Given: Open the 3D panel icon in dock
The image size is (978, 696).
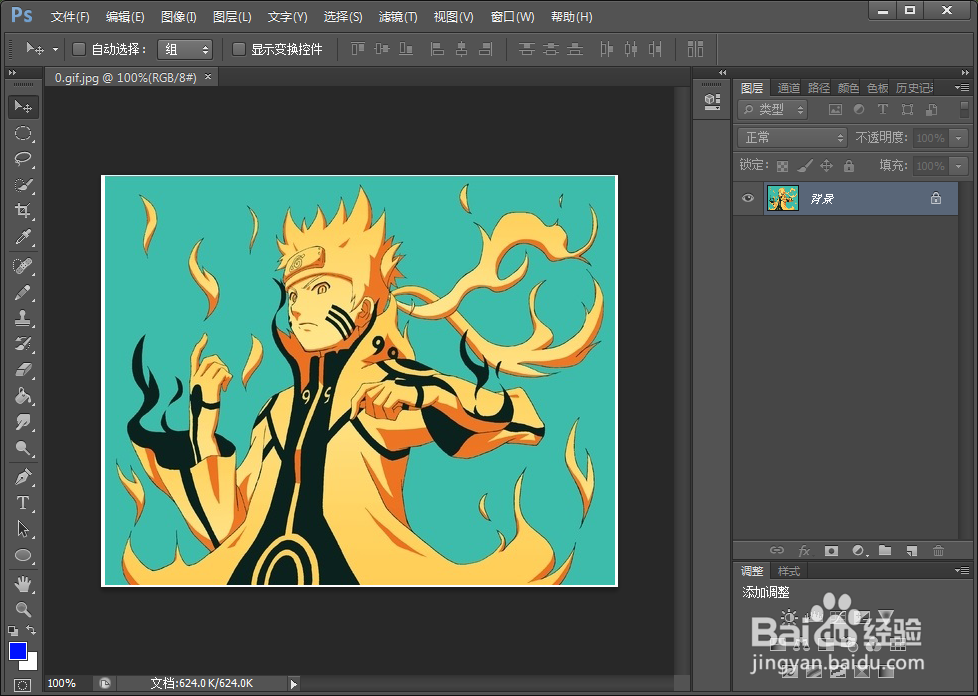Looking at the screenshot, I should [712, 101].
